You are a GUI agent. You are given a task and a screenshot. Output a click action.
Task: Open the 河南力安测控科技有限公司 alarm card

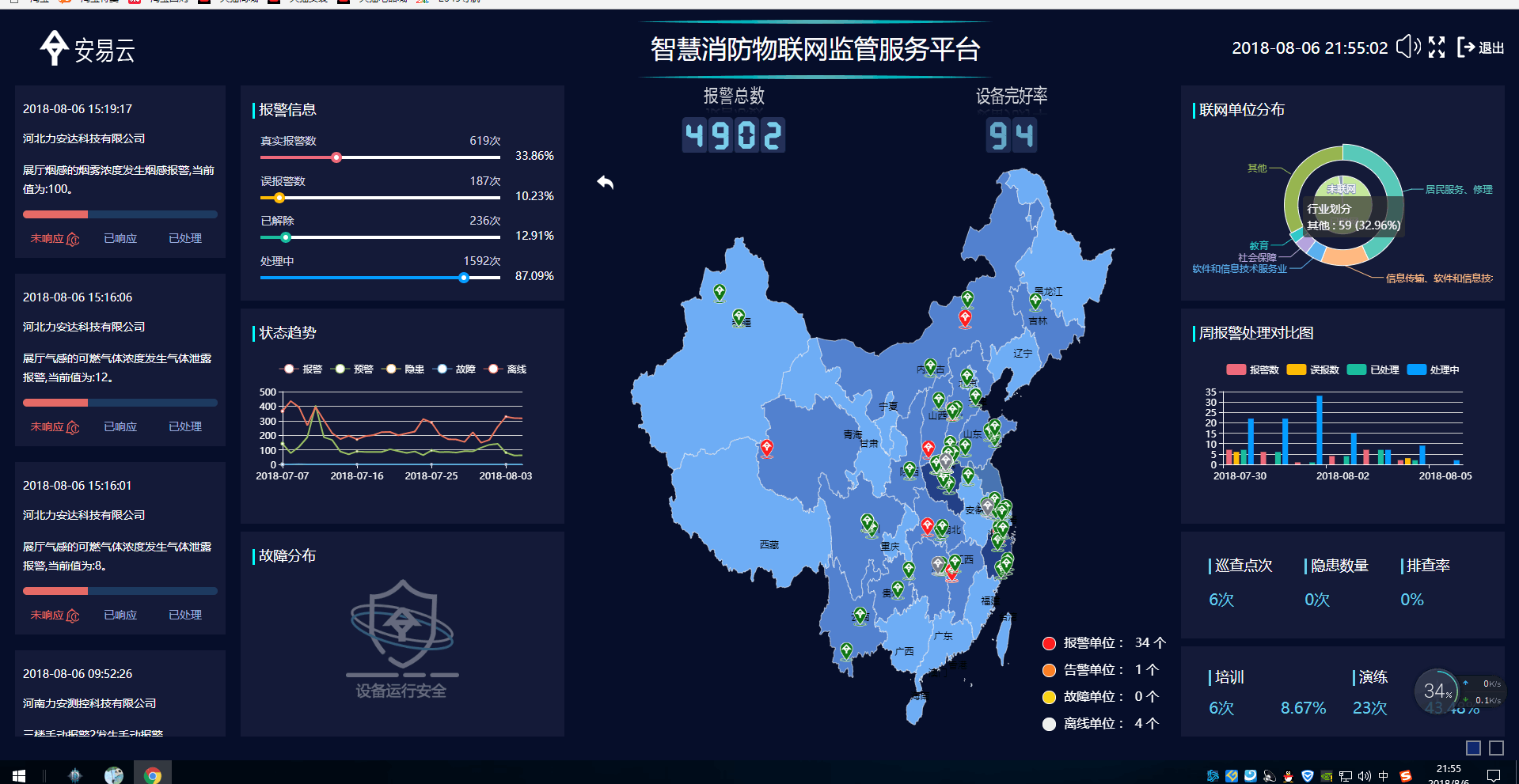pyautogui.click(x=120, y=693)
